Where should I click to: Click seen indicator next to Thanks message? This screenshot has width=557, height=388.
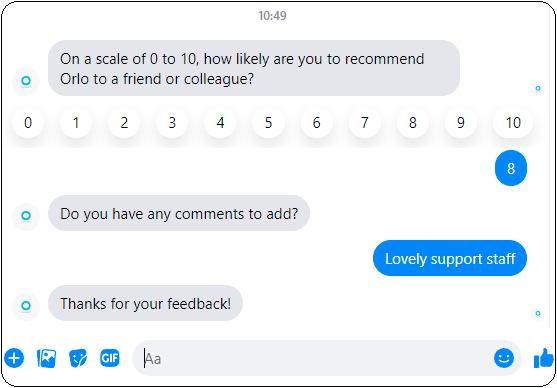click(x=538, y=313)
